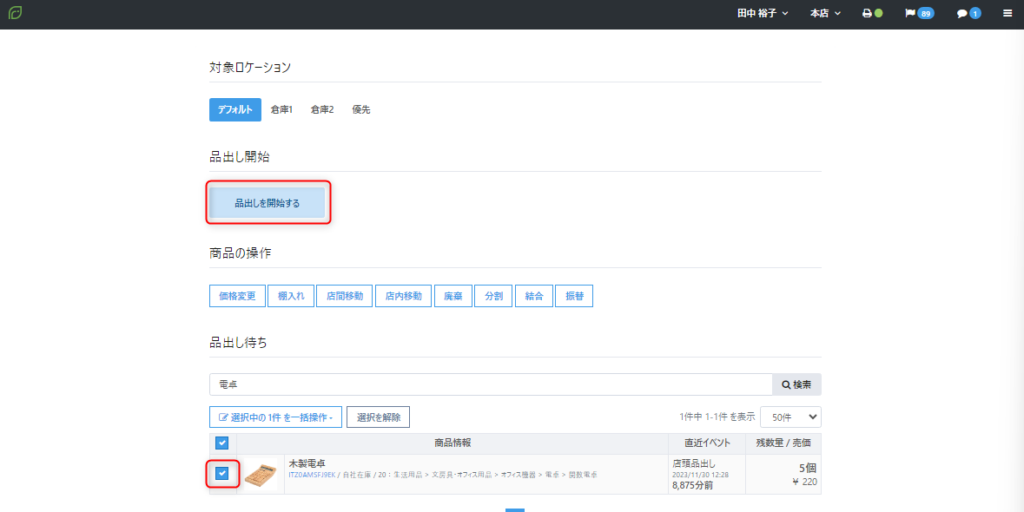
Task: Click 選択を解除 button
Action: (x=378, y=417)
